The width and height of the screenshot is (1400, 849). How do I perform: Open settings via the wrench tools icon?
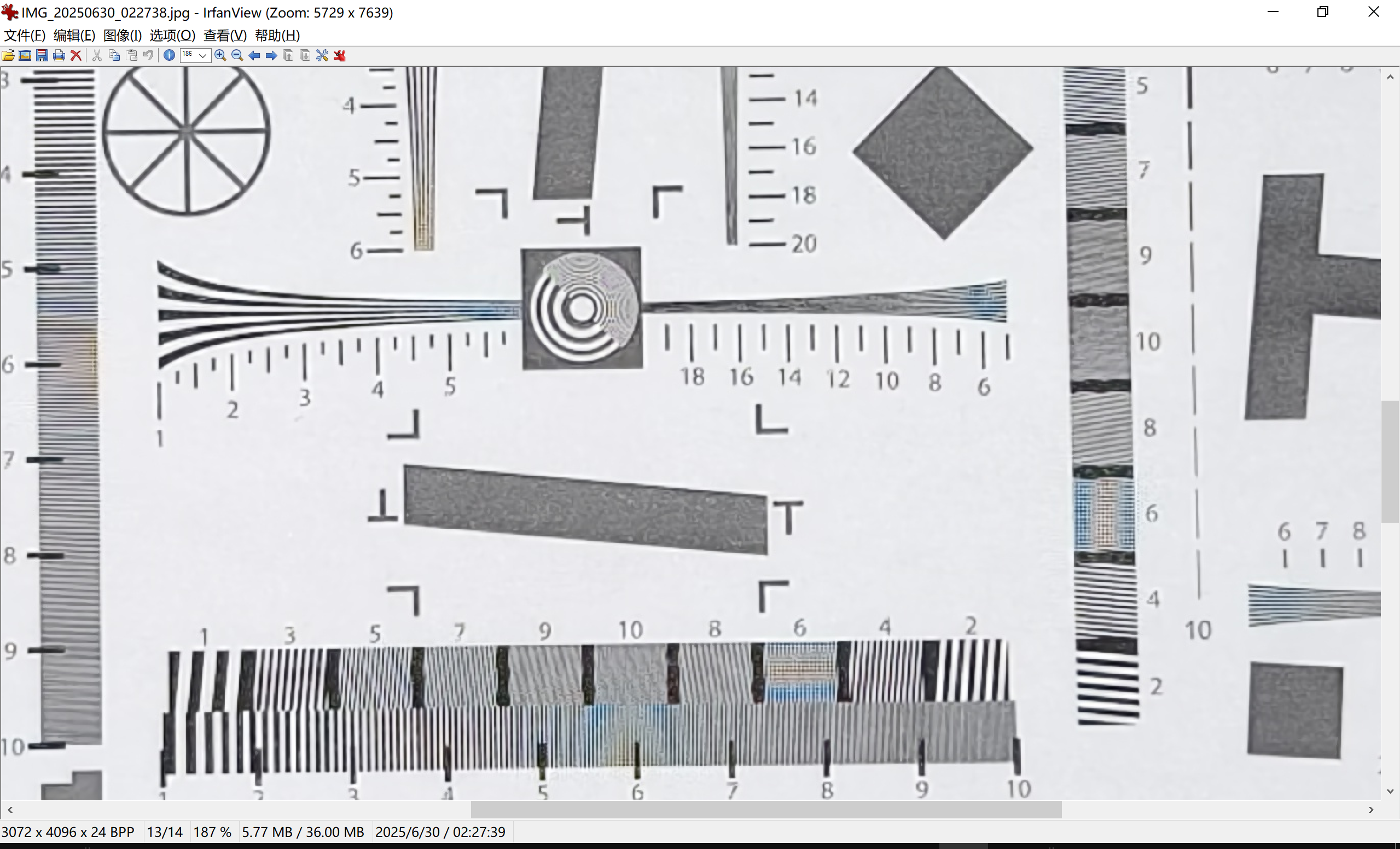[x=322, y=56]
